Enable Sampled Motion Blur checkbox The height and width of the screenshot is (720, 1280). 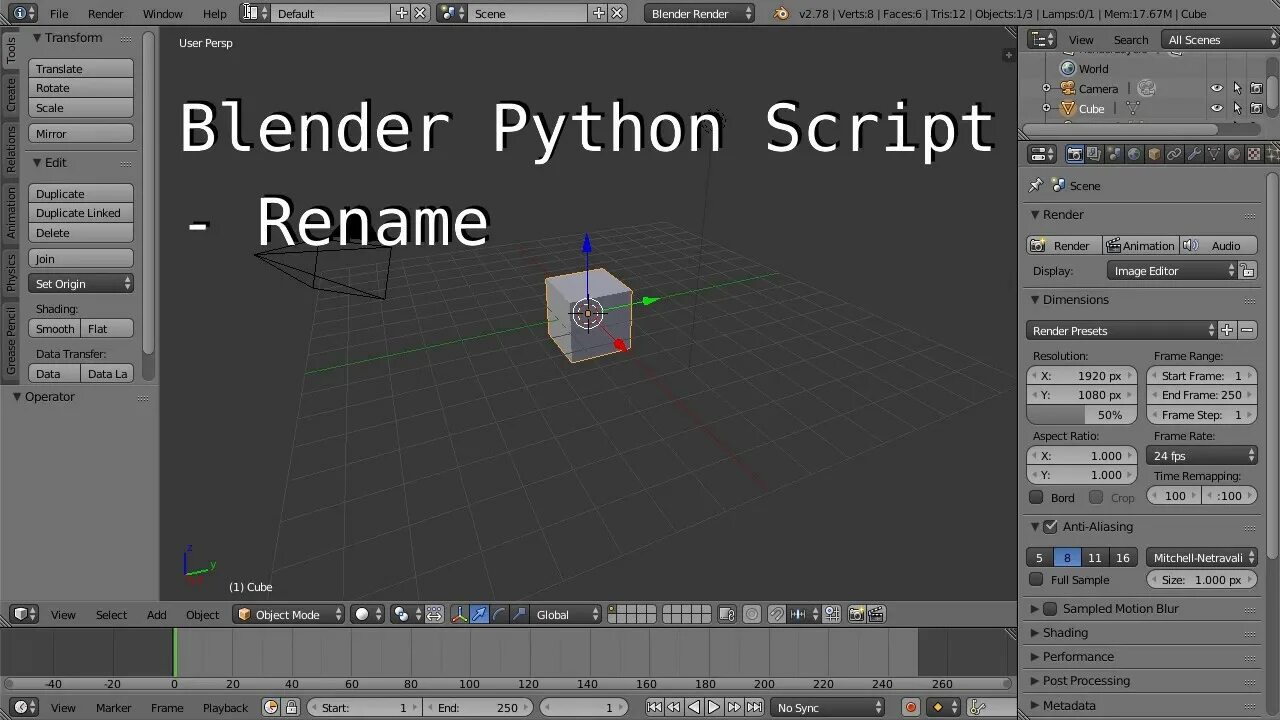coord(1050,608)
